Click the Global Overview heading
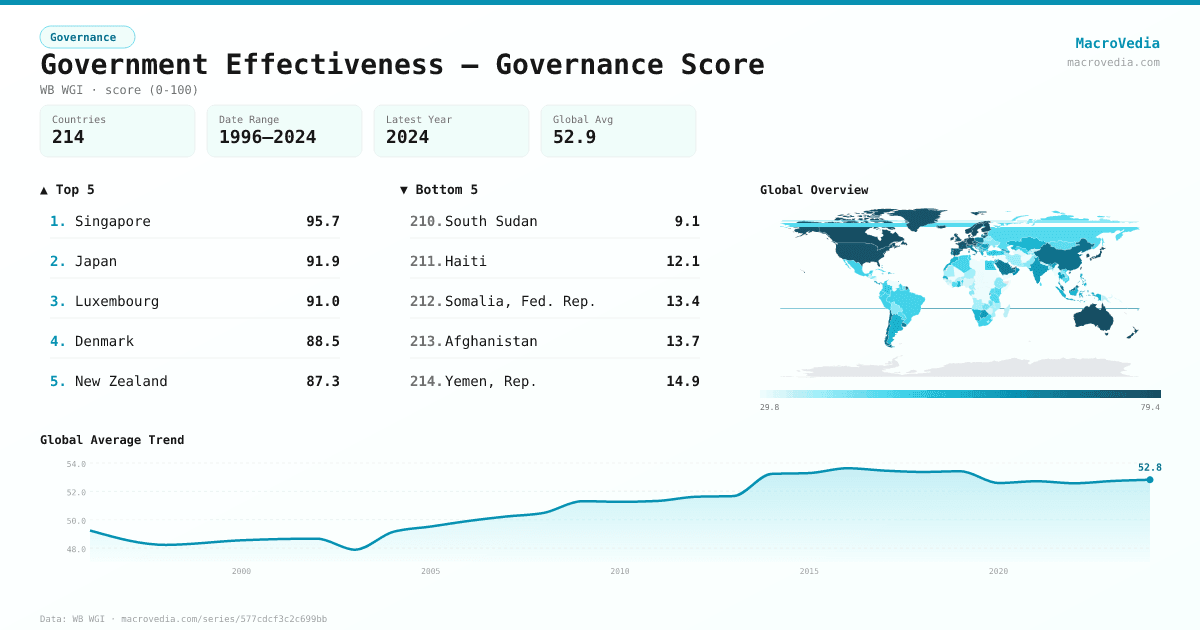 814,190
